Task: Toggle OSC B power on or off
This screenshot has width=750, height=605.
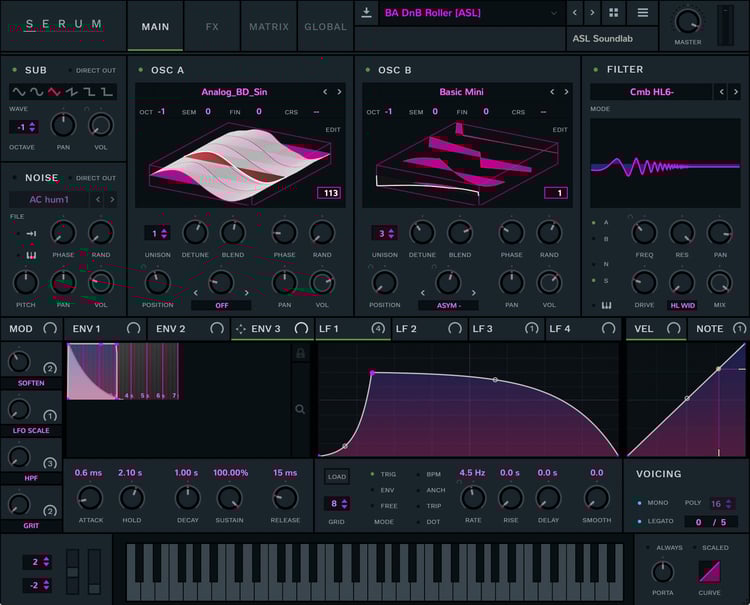Action: tap(368, 70)
